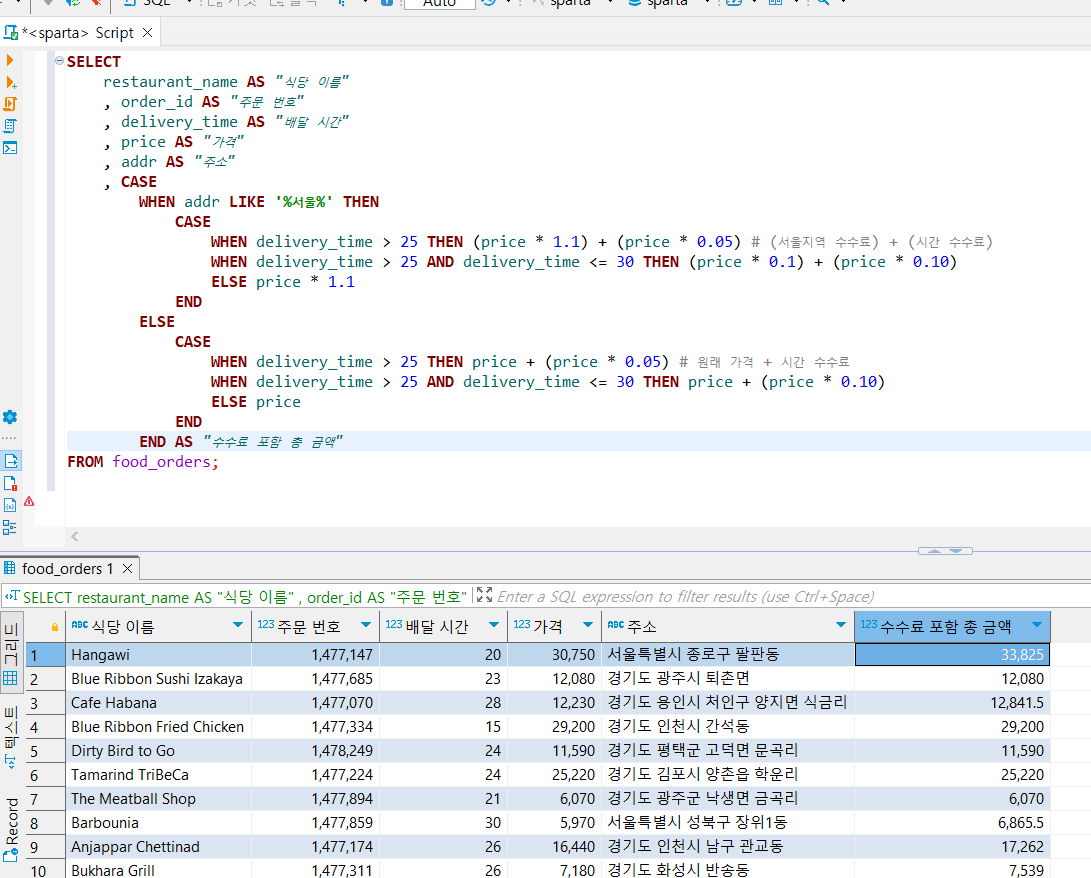Select the Blue Ribbon Fried Chicken cell
Viewport: 1091px width, 878px height.
(159, 726)
